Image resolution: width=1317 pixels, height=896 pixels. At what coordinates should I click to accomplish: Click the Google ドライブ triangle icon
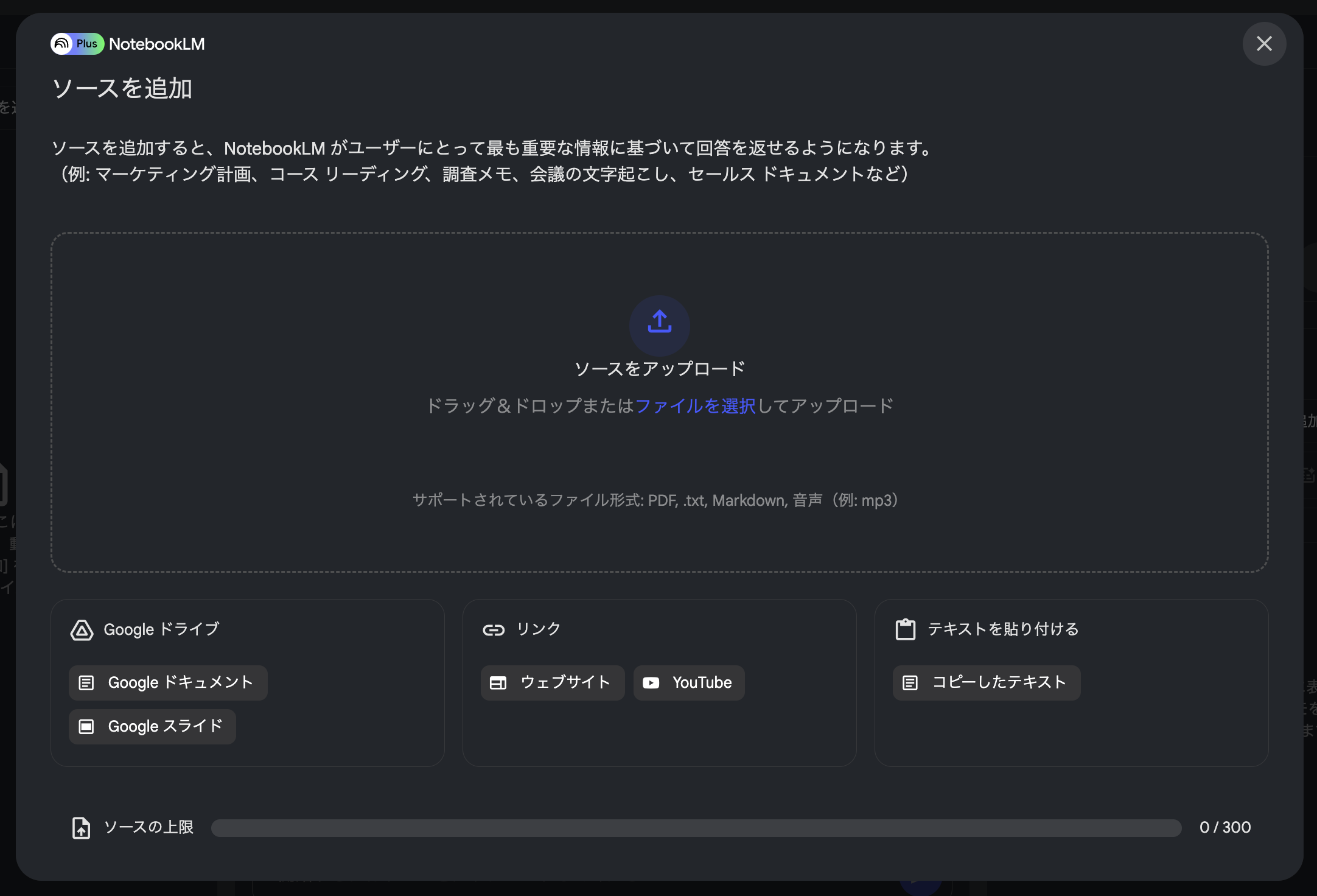[x=83, y=629]
